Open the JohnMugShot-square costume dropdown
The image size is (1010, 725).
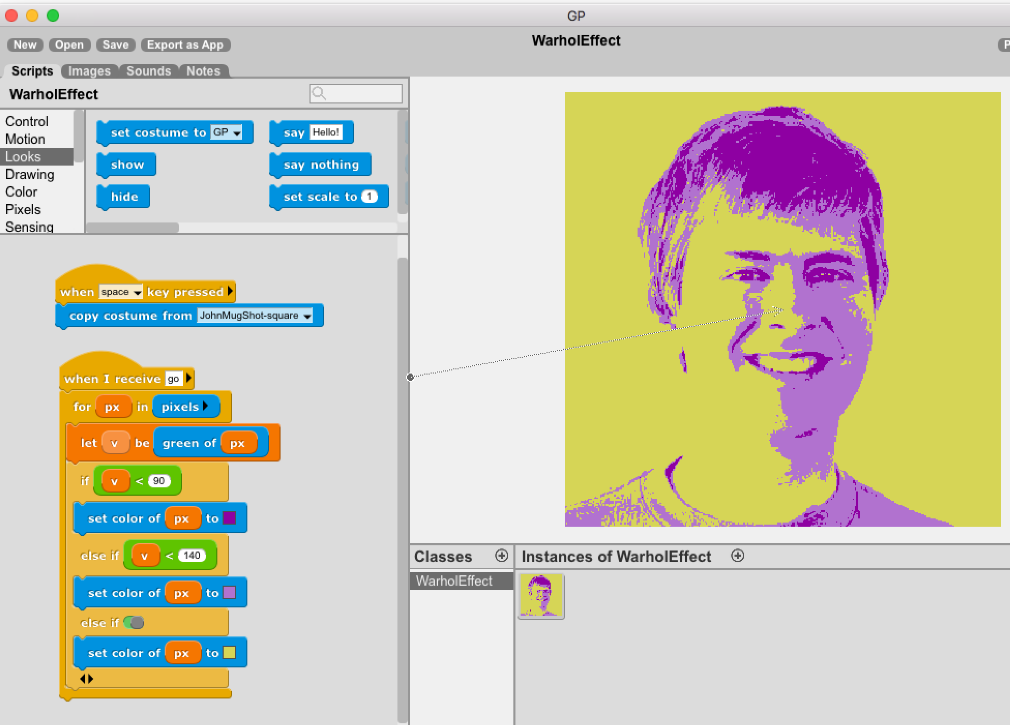tap(255, 315)
